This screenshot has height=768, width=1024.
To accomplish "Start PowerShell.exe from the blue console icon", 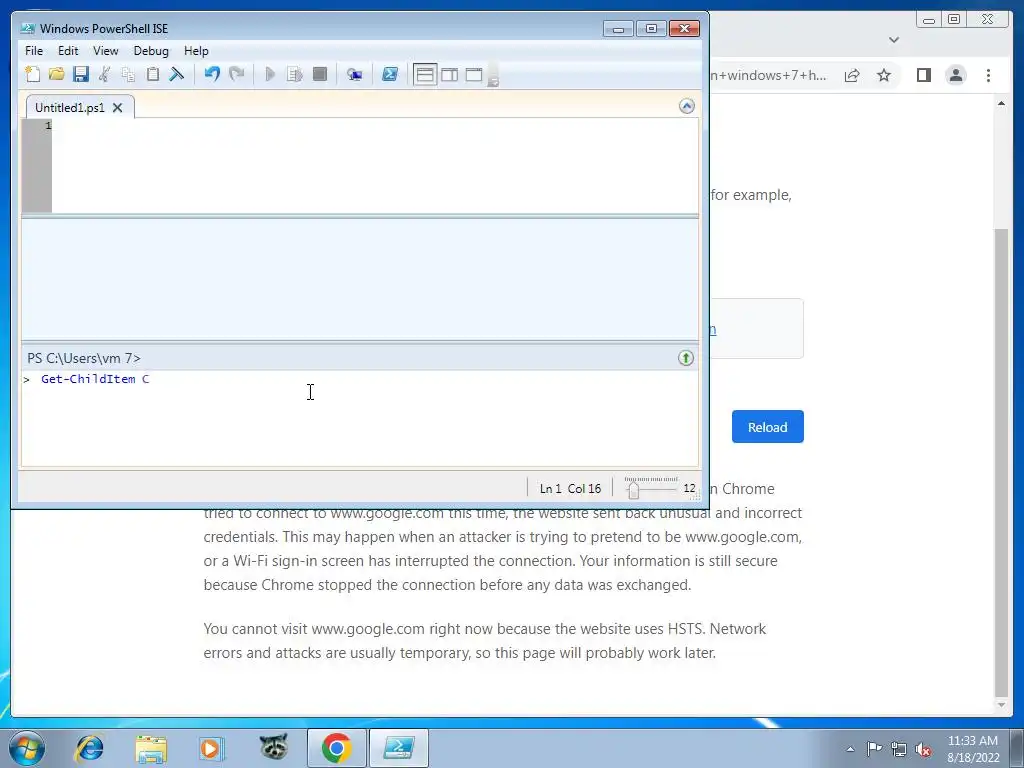I will [390, 74].
